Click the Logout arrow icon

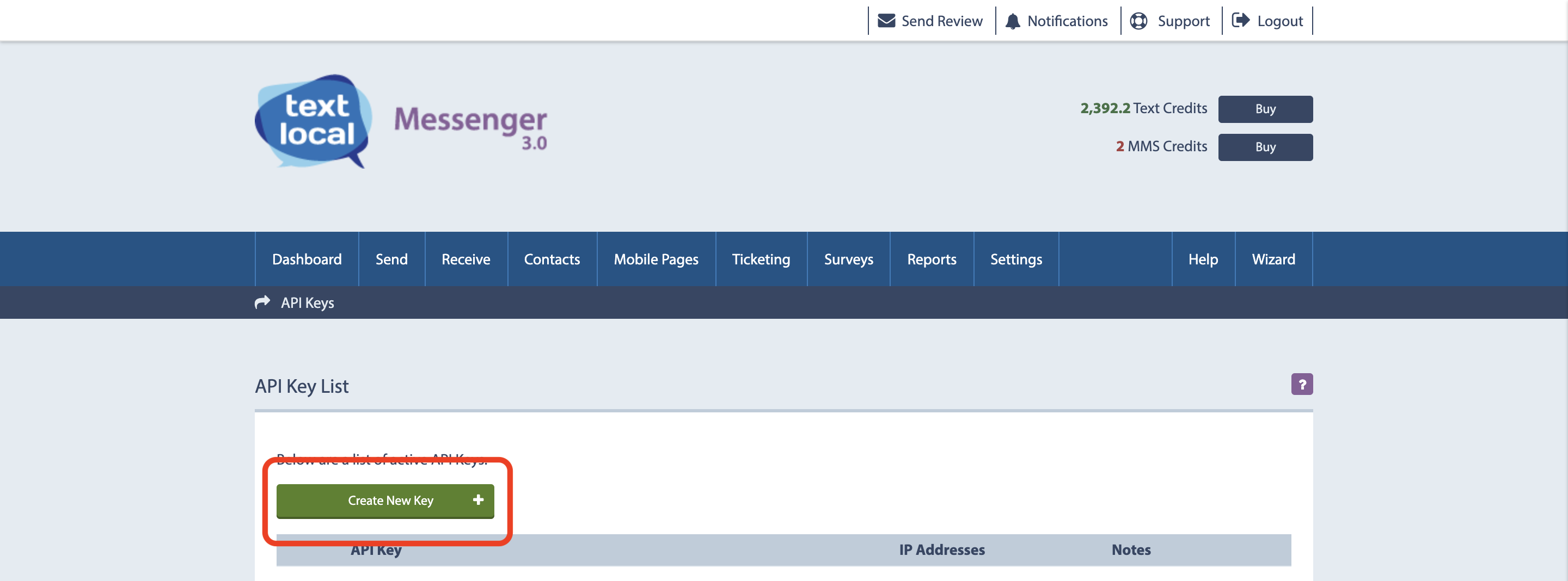pyautogui.click(x=1241, y=20)
